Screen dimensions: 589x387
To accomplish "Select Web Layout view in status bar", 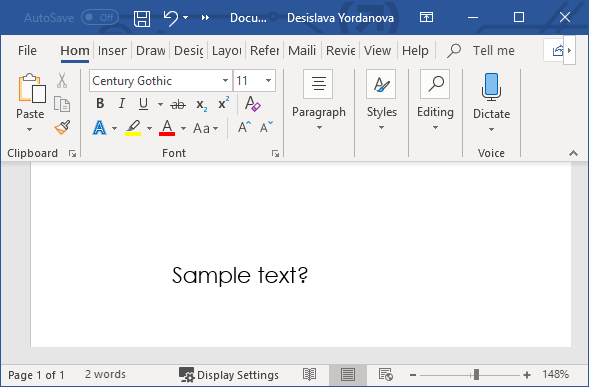I will [x=386, y=374].
